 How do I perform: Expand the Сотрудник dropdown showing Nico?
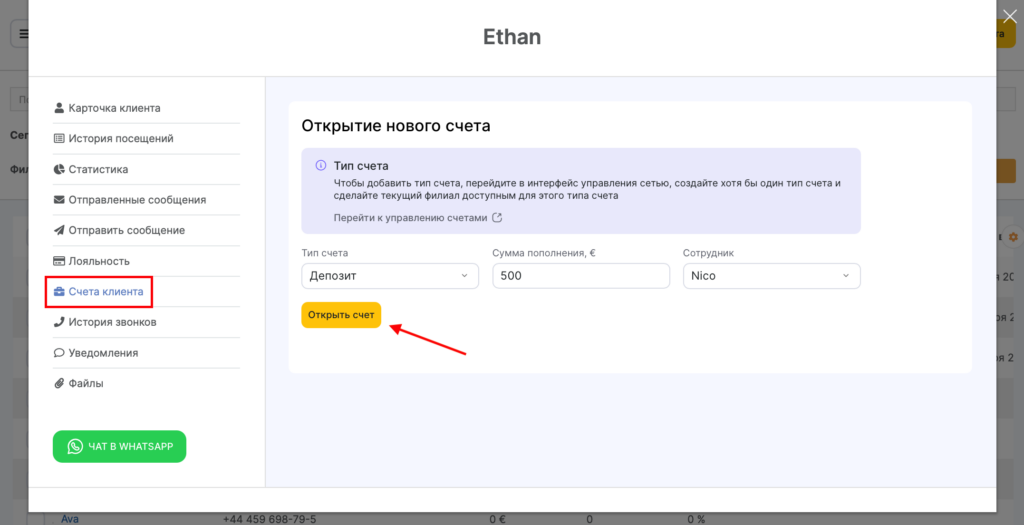coord(771,276)
